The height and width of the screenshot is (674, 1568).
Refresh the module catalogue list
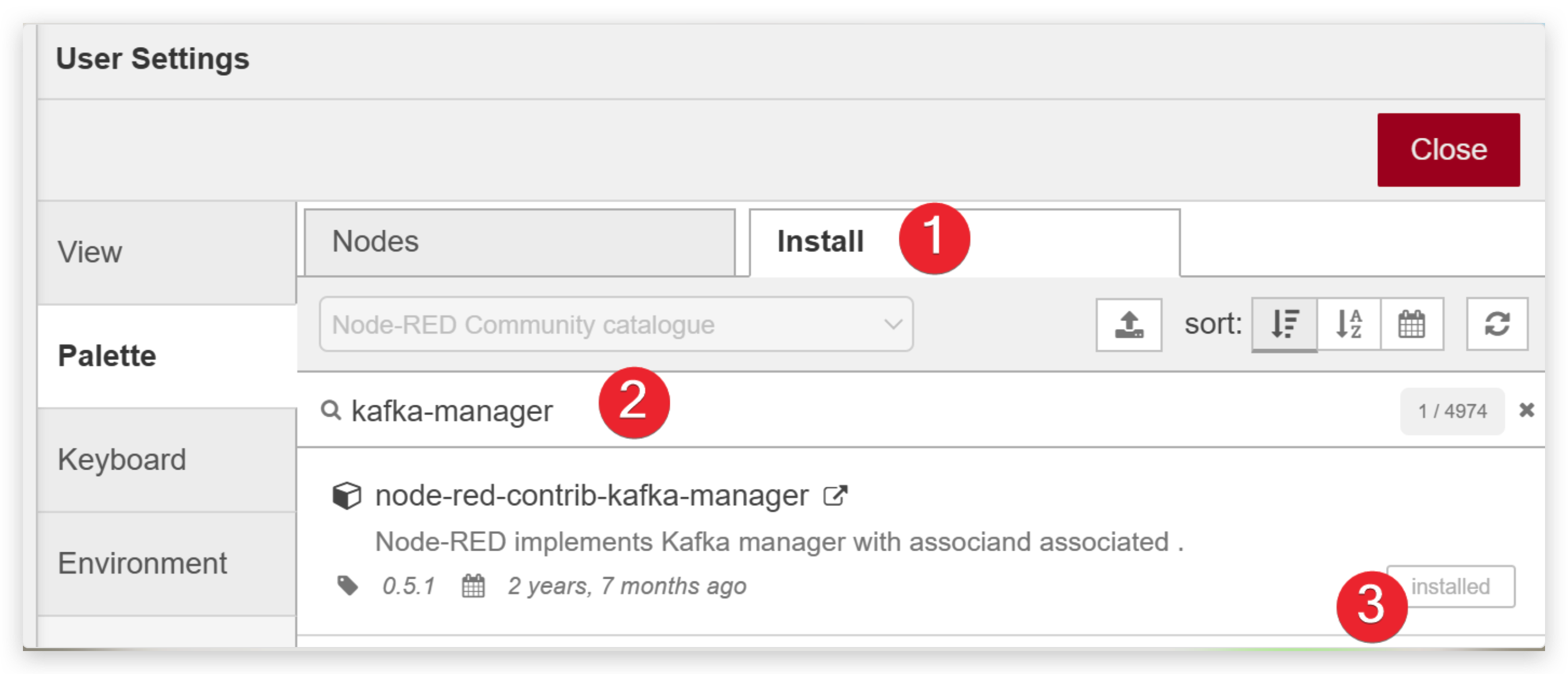1497,324
